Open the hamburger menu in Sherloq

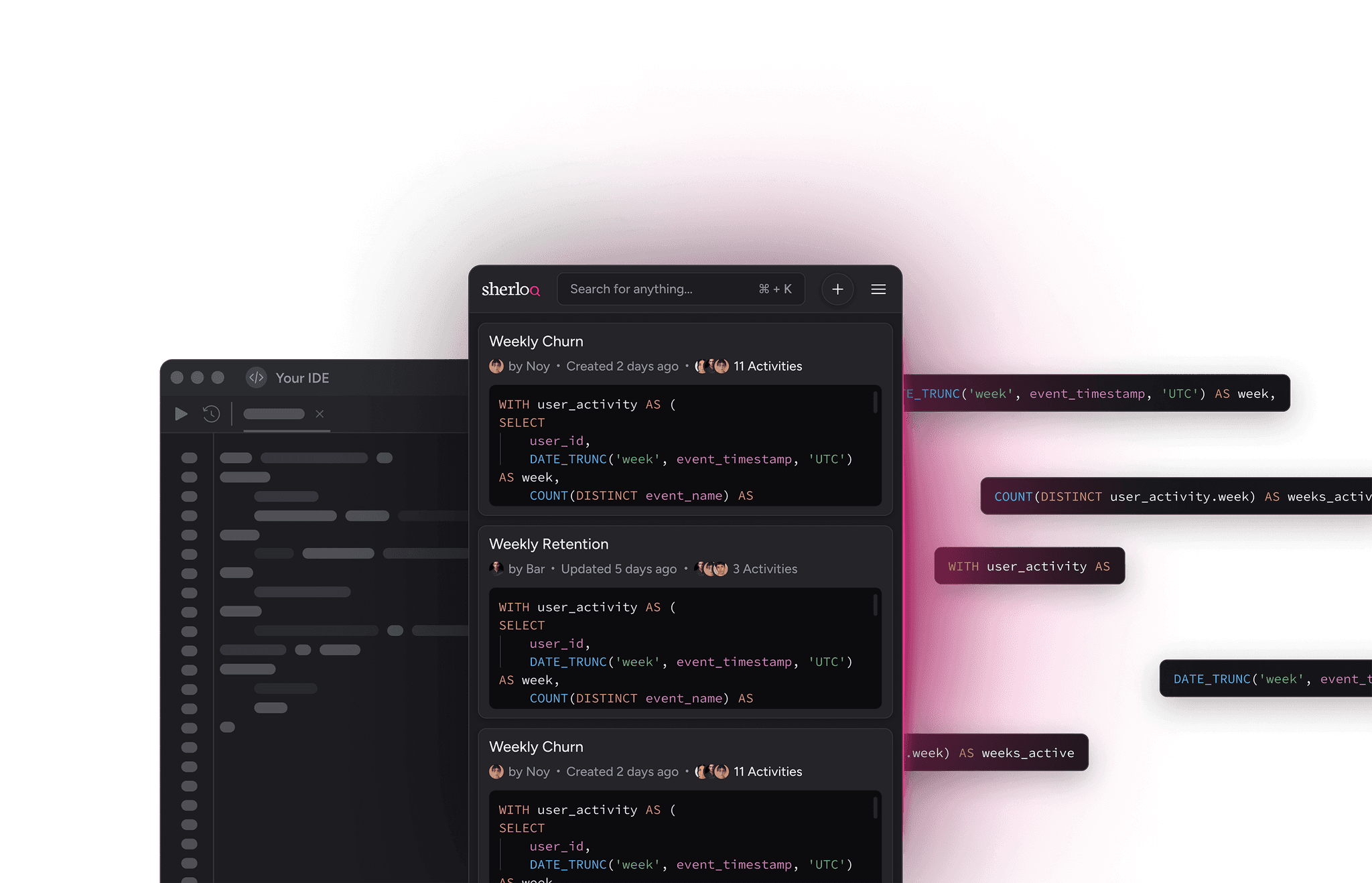[x=878, y=289]
